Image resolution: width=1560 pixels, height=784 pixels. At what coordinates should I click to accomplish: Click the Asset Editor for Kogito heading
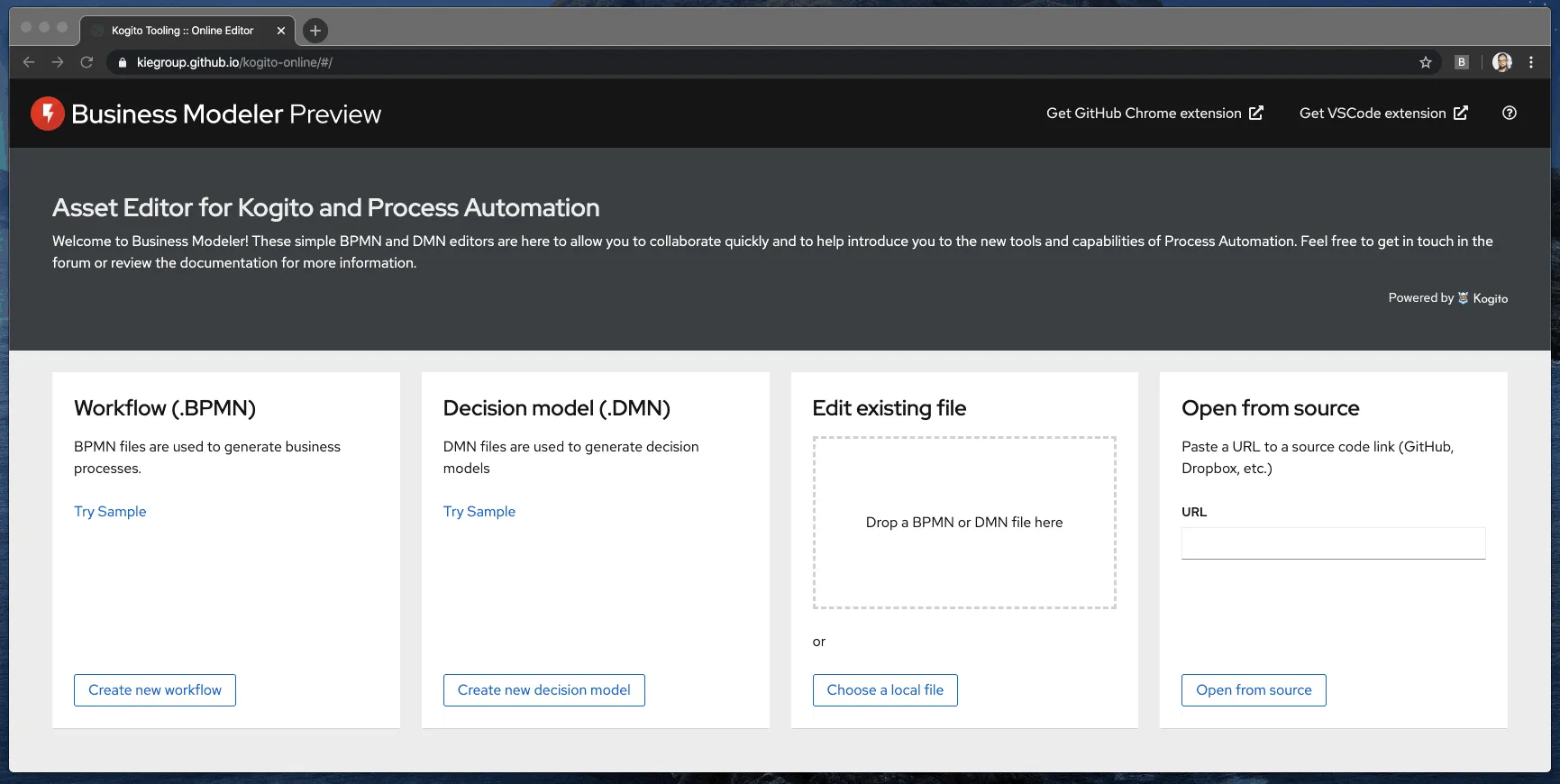click(326, 207)
